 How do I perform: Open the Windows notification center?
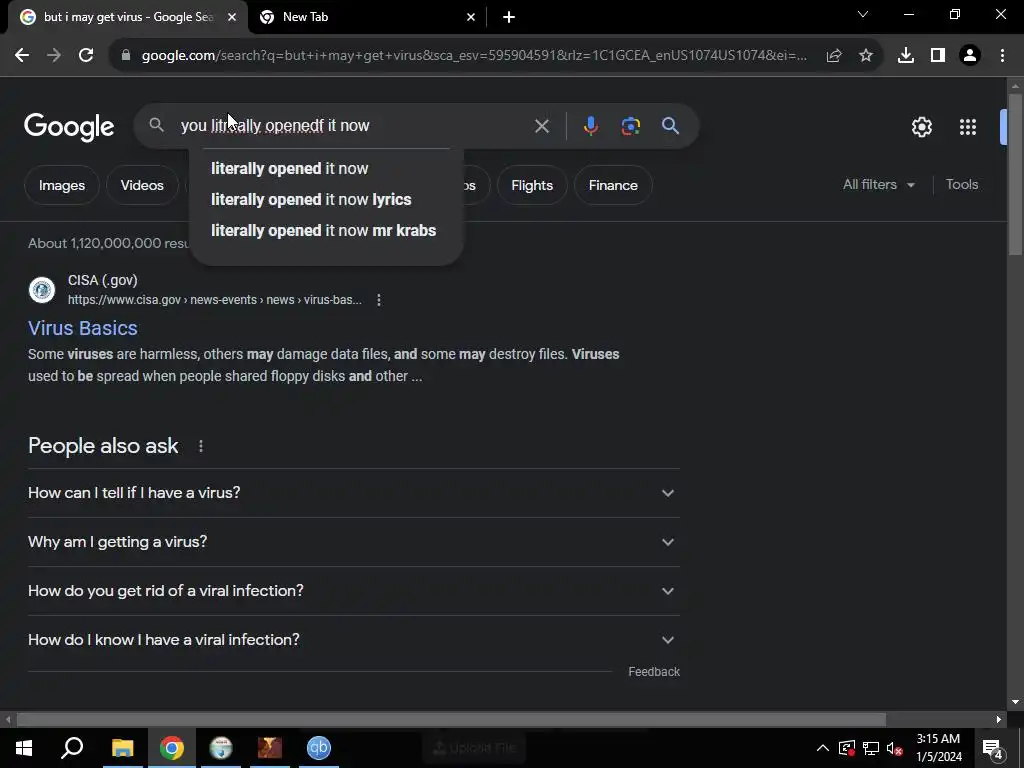[x=993, y=748]
